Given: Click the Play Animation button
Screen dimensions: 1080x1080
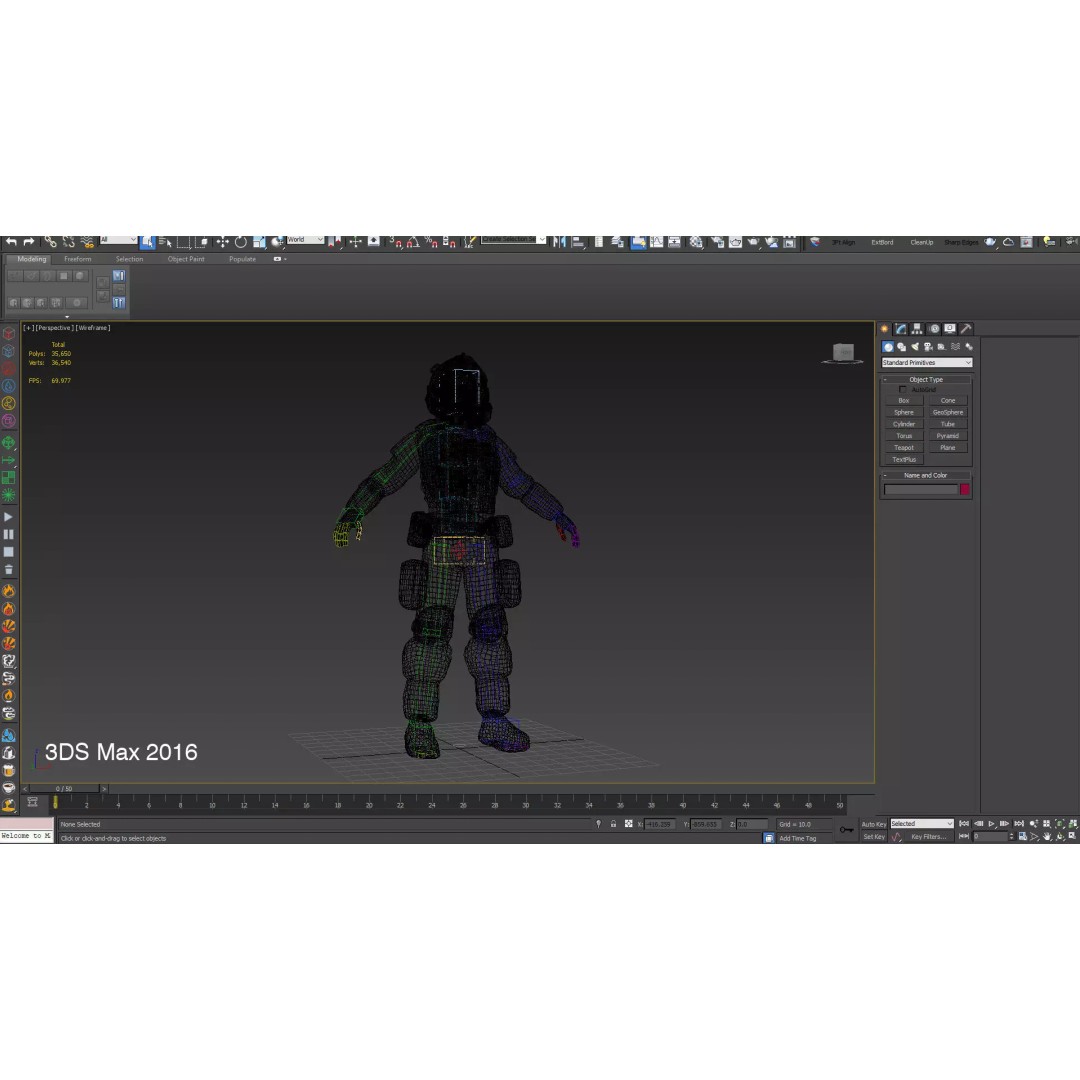Looking at the screenshot, I should (991, 824).
